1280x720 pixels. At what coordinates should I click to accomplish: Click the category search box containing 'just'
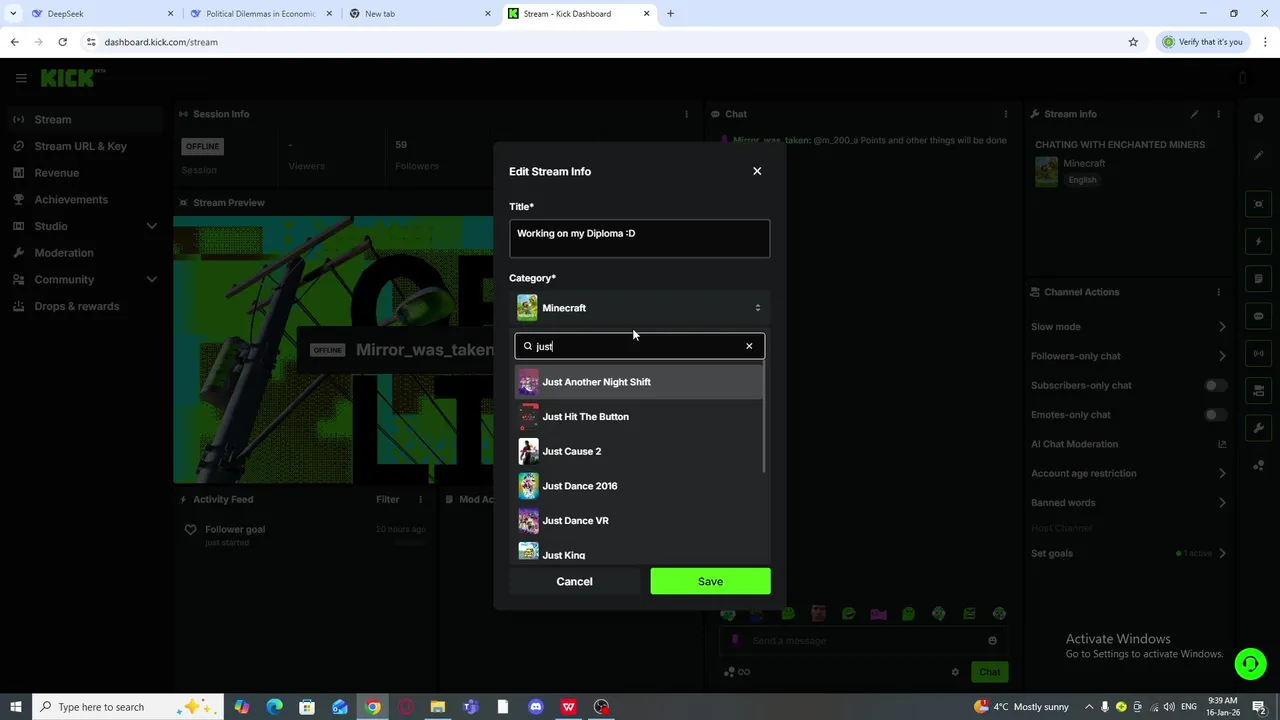(x=640, y=346)
